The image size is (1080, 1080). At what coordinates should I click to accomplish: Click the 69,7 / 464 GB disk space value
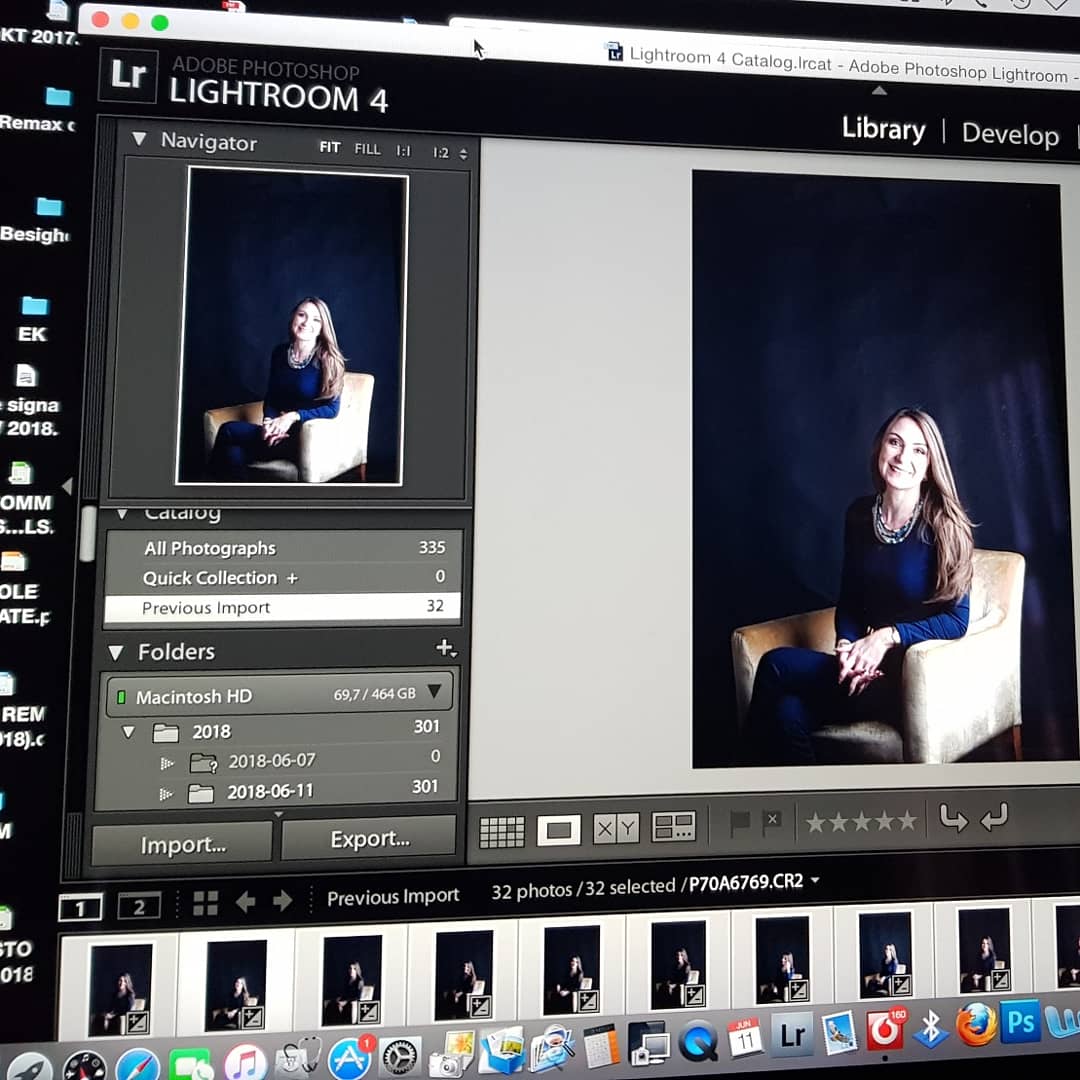375,694
